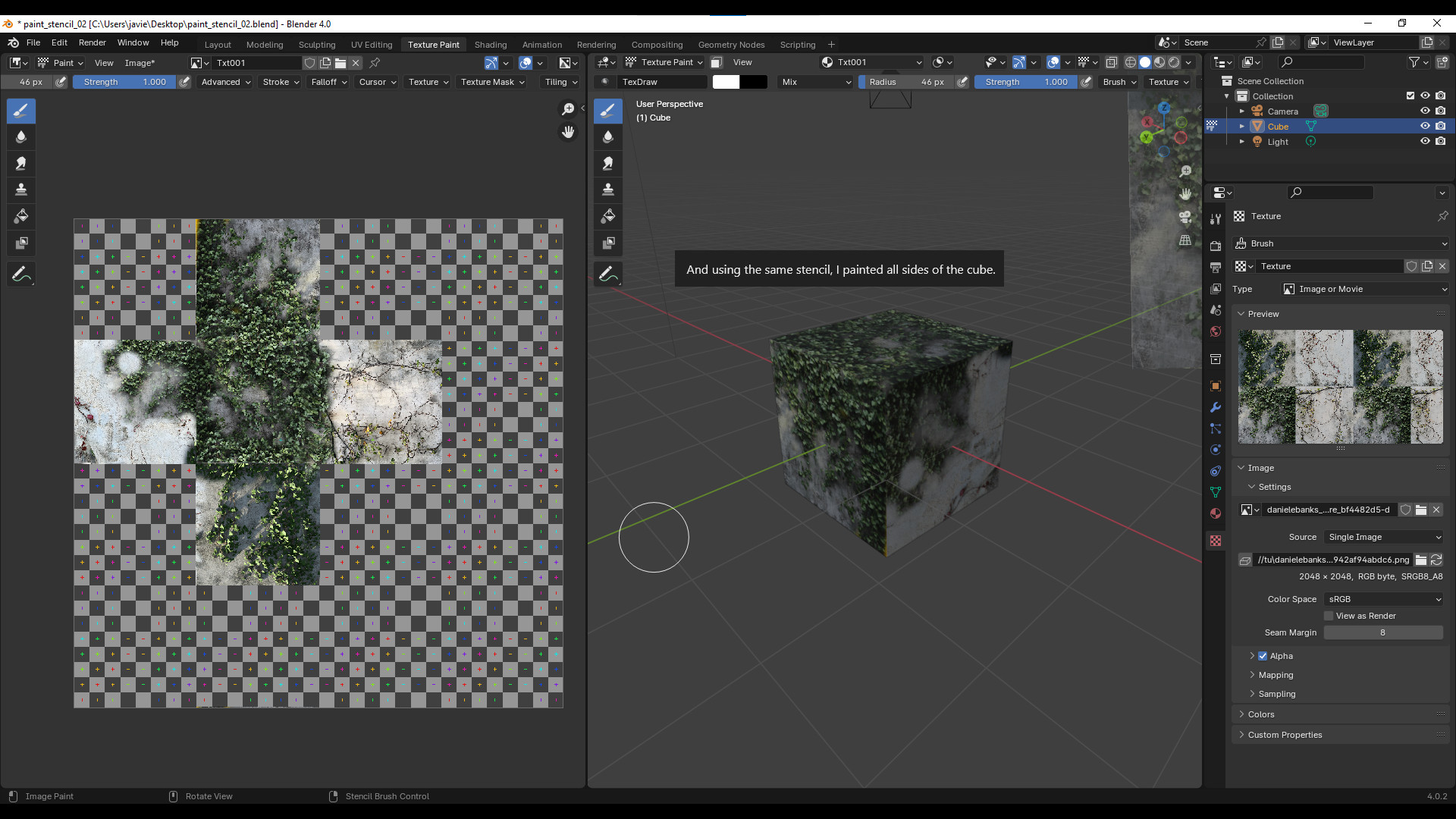Click the new collection icon in outliner

(x=1442, y=62)
